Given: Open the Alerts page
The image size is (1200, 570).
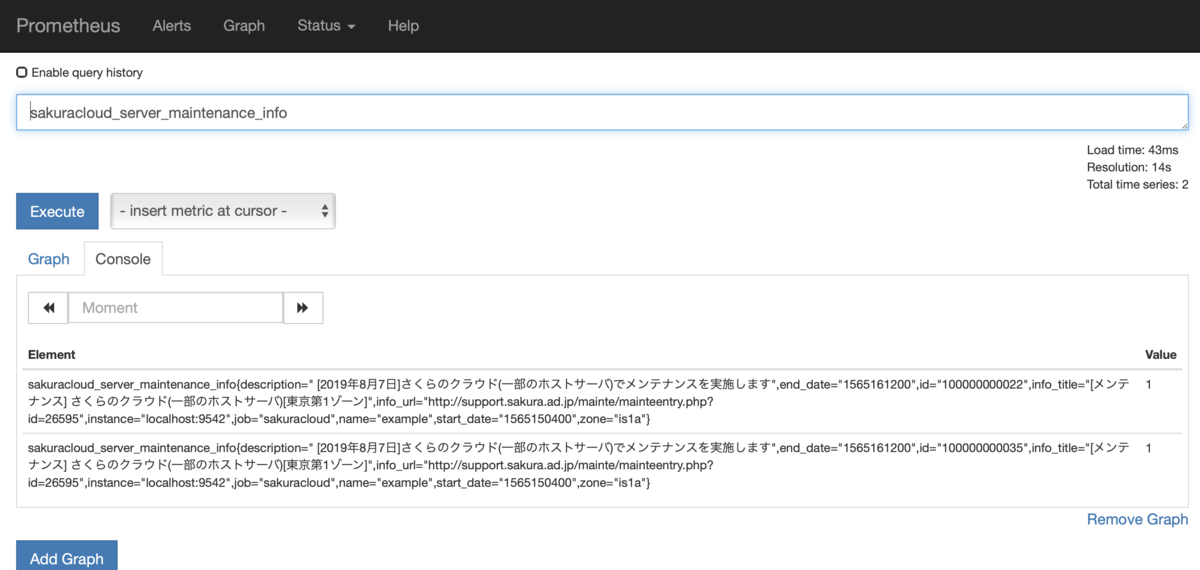Looking at the screenshot, I should point(172,26).
